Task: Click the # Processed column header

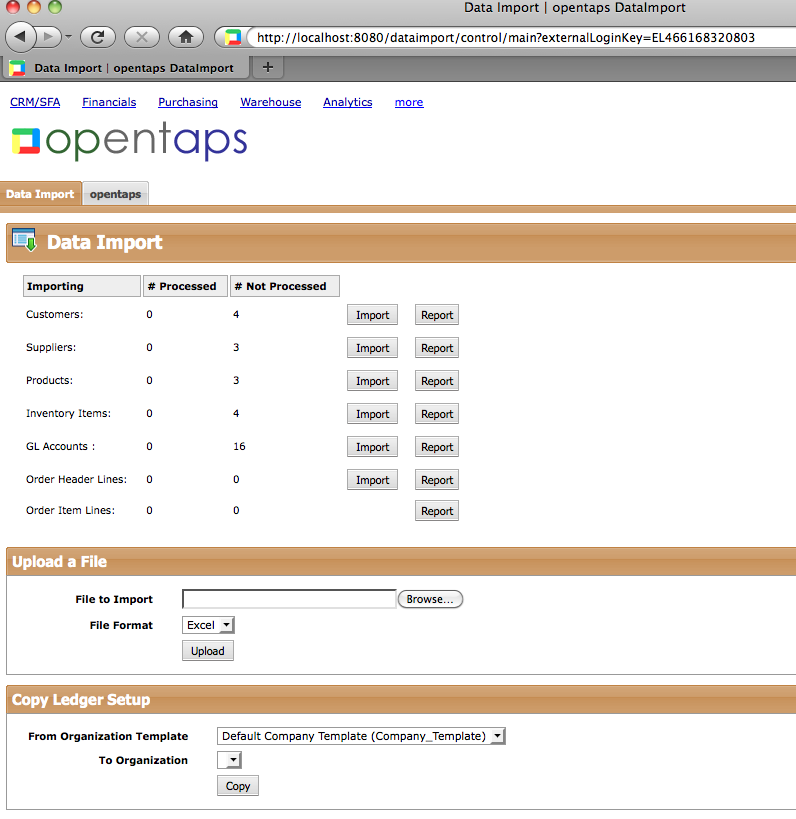Action: 185,286
